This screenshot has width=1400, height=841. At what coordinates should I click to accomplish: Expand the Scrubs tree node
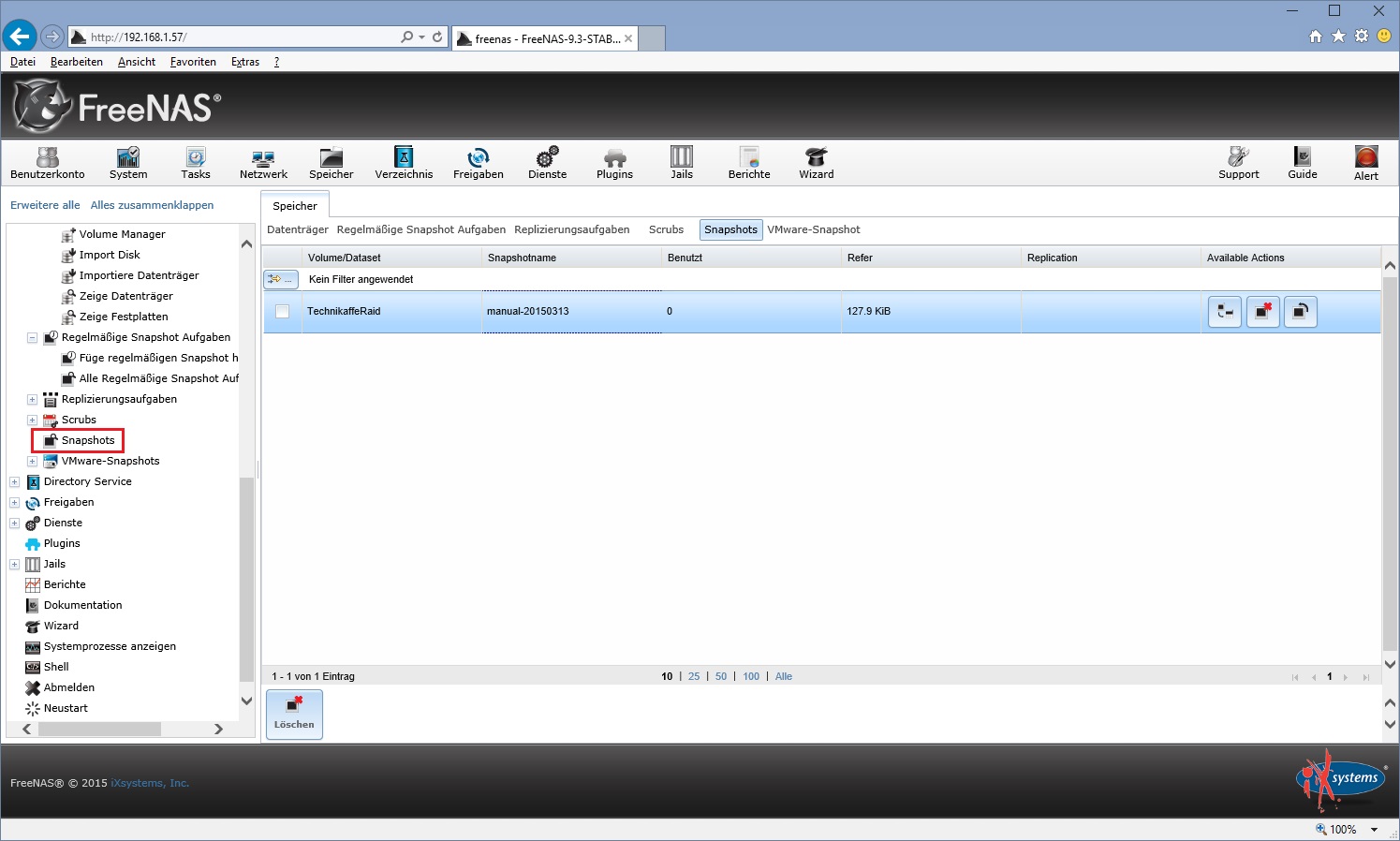(32, 420)
